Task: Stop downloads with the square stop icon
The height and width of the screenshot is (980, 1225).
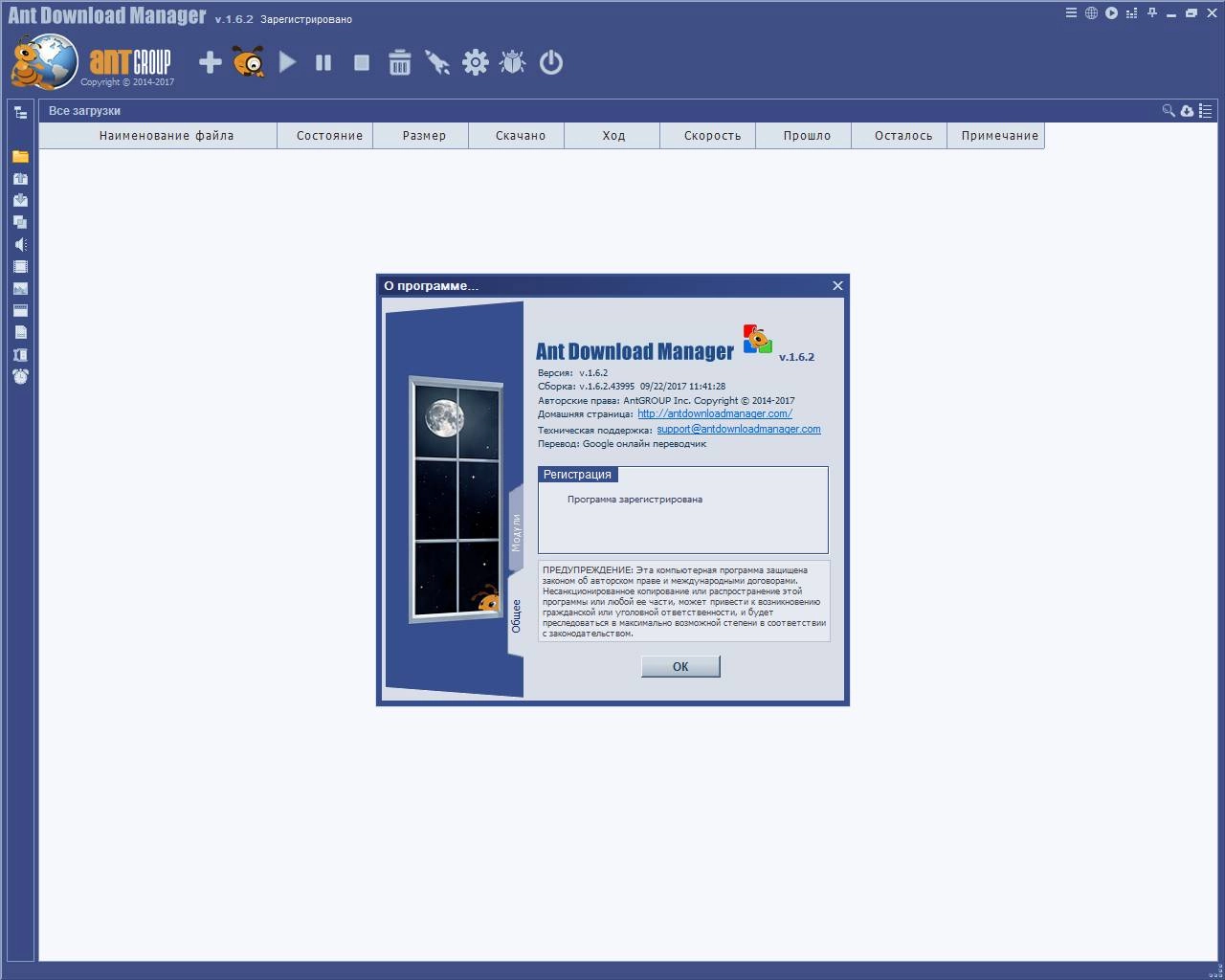Action: 362,62
